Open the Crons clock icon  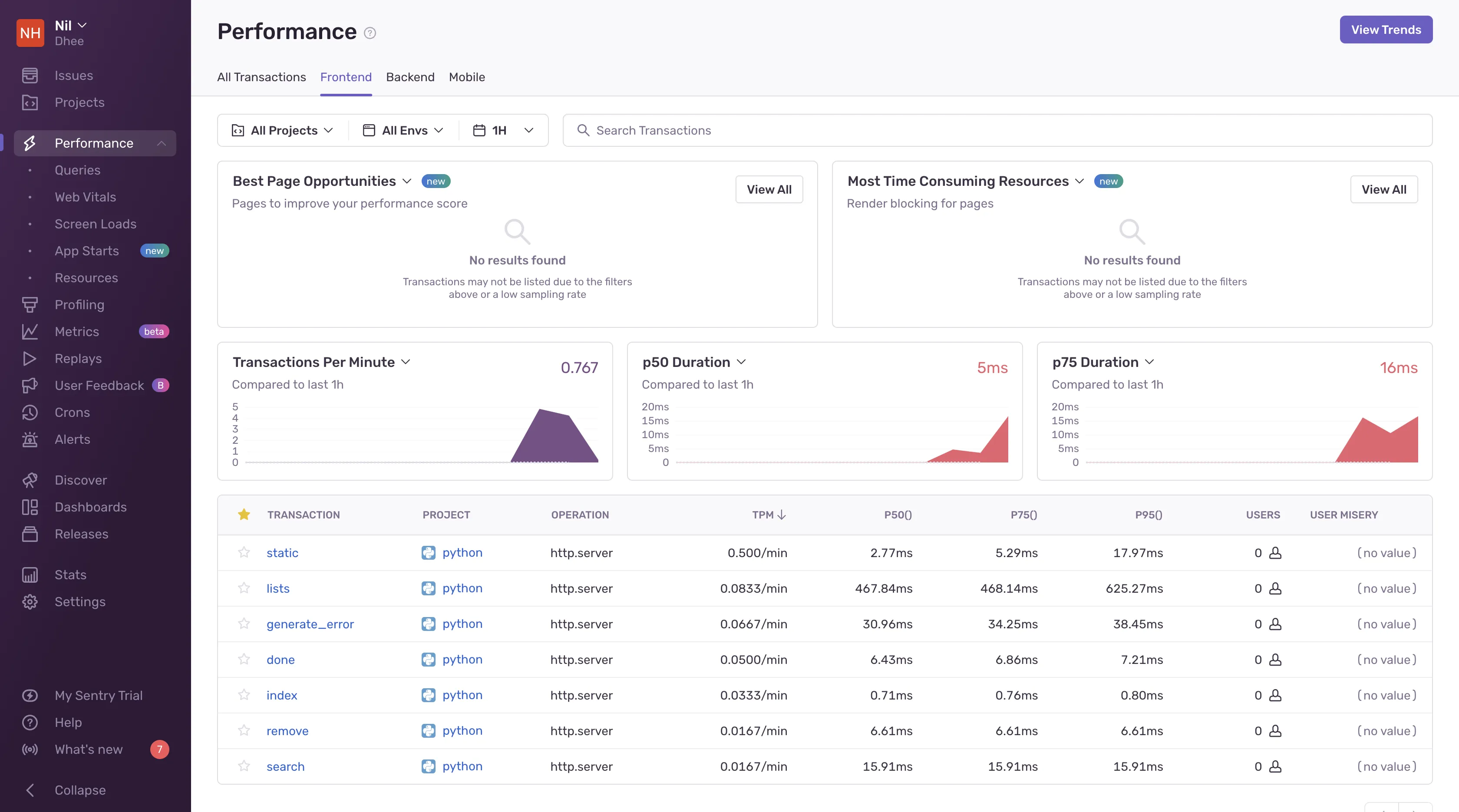tap(30, 412)
